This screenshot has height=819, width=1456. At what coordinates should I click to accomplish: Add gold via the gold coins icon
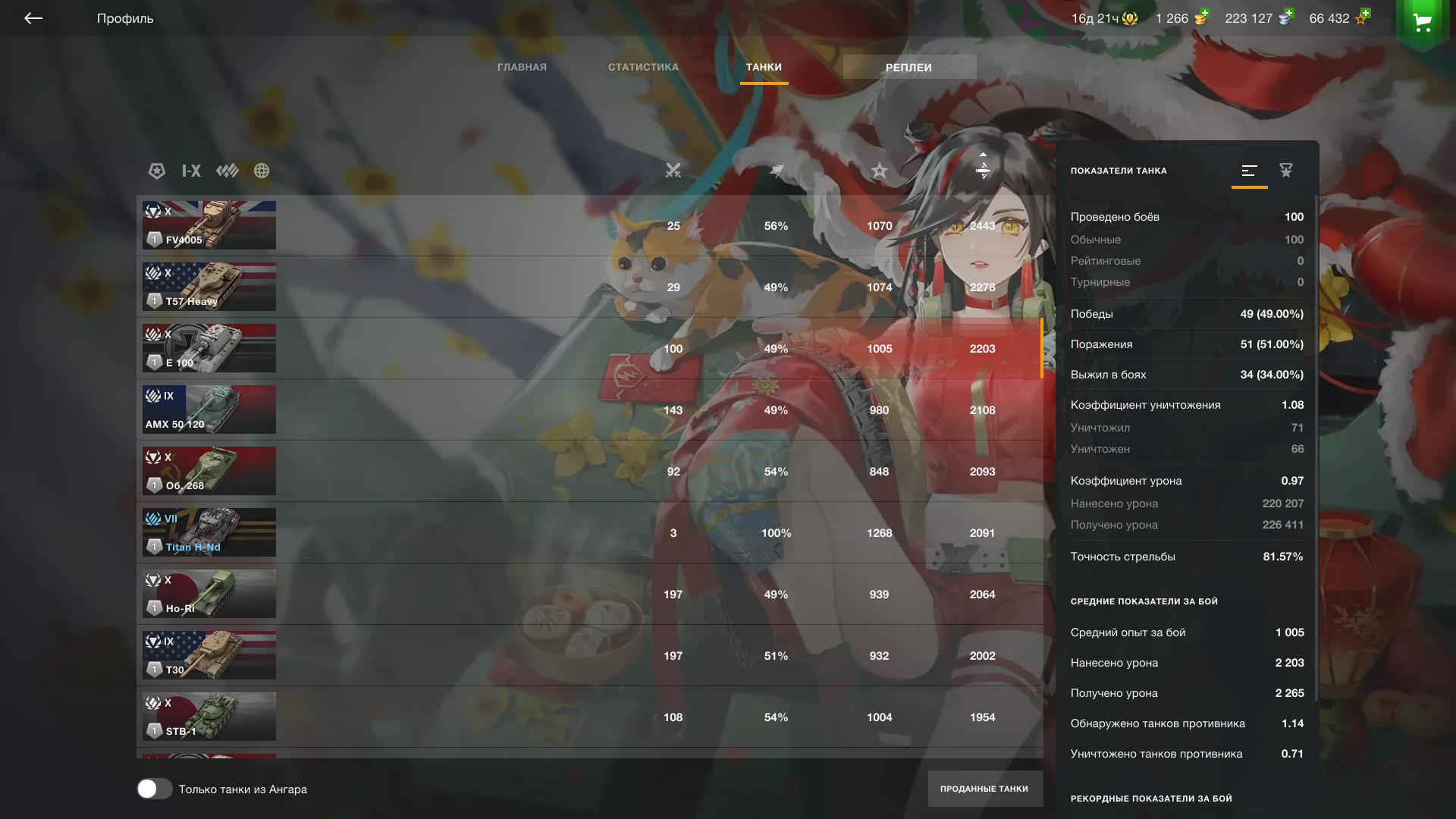1202,17
